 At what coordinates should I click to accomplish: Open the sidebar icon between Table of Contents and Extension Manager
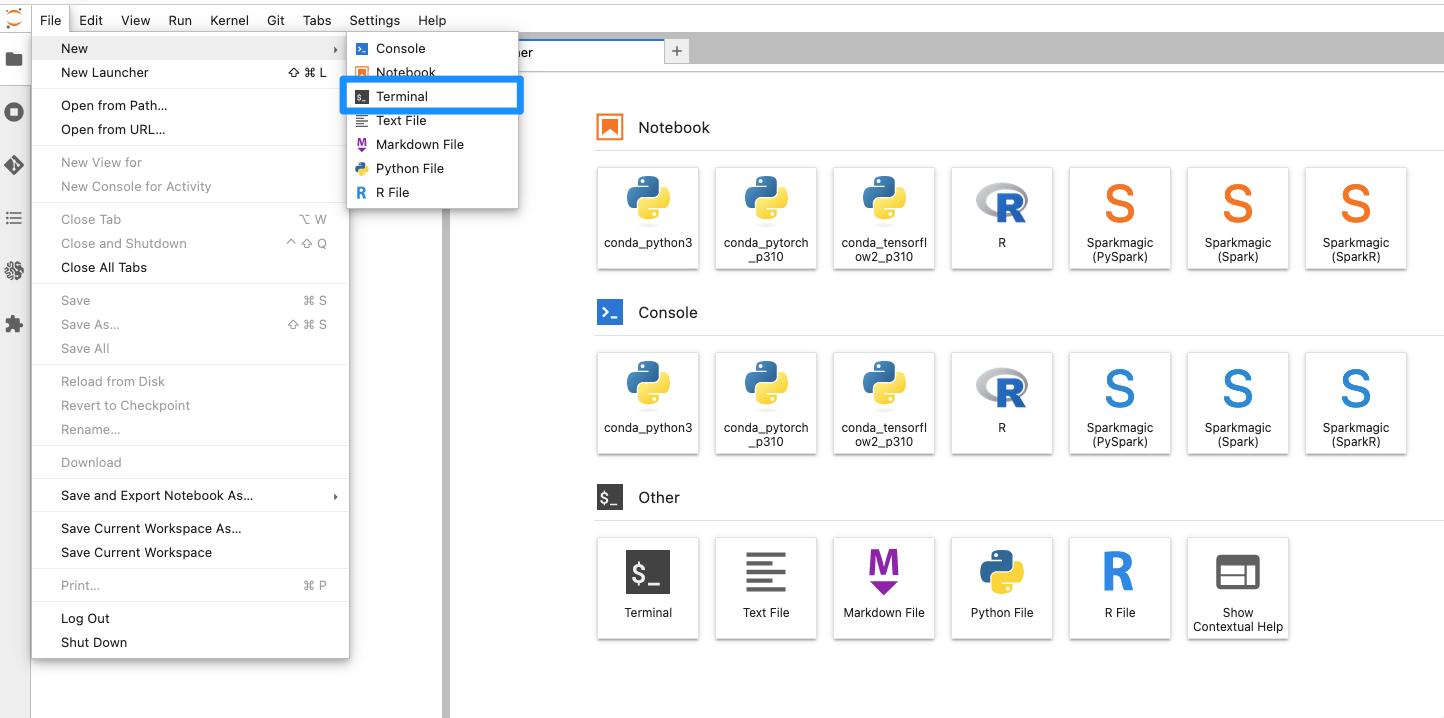click(x=14, y=271)
